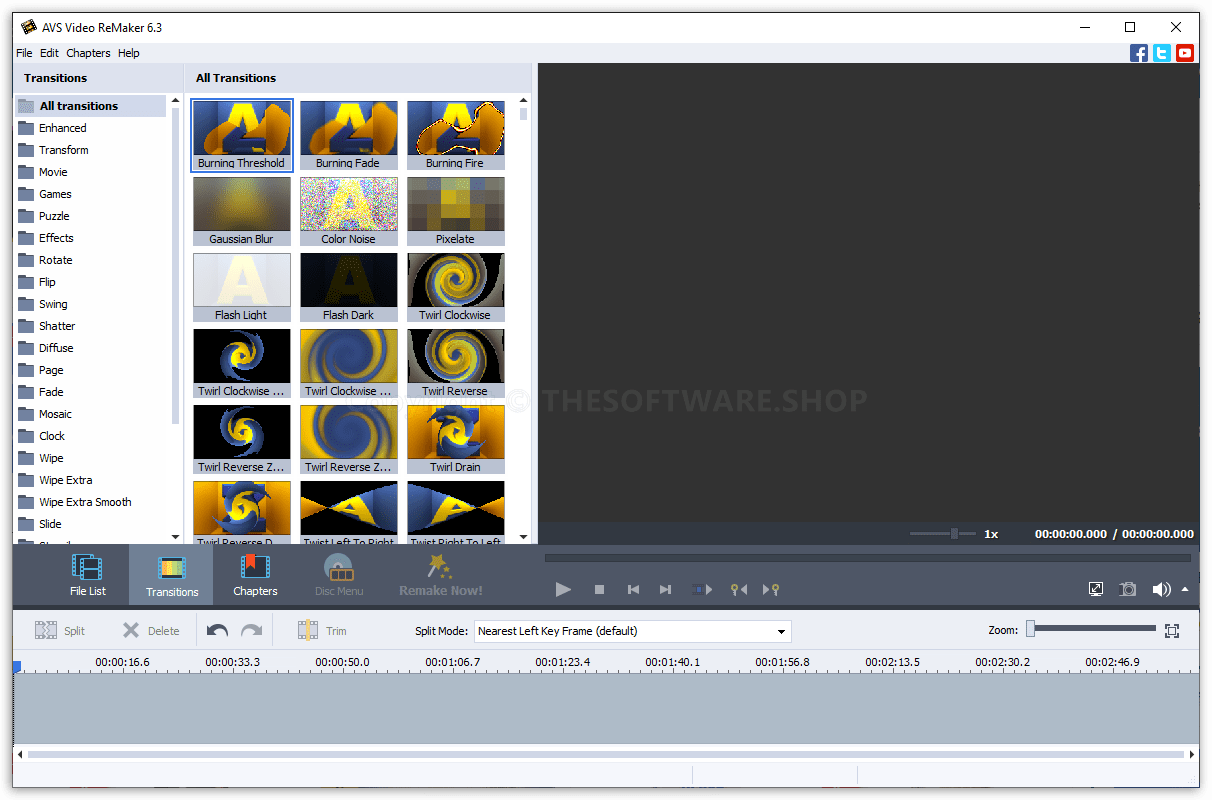Open the Chapters panel
The image size is (1212, 800).
[x=255, y=575]
